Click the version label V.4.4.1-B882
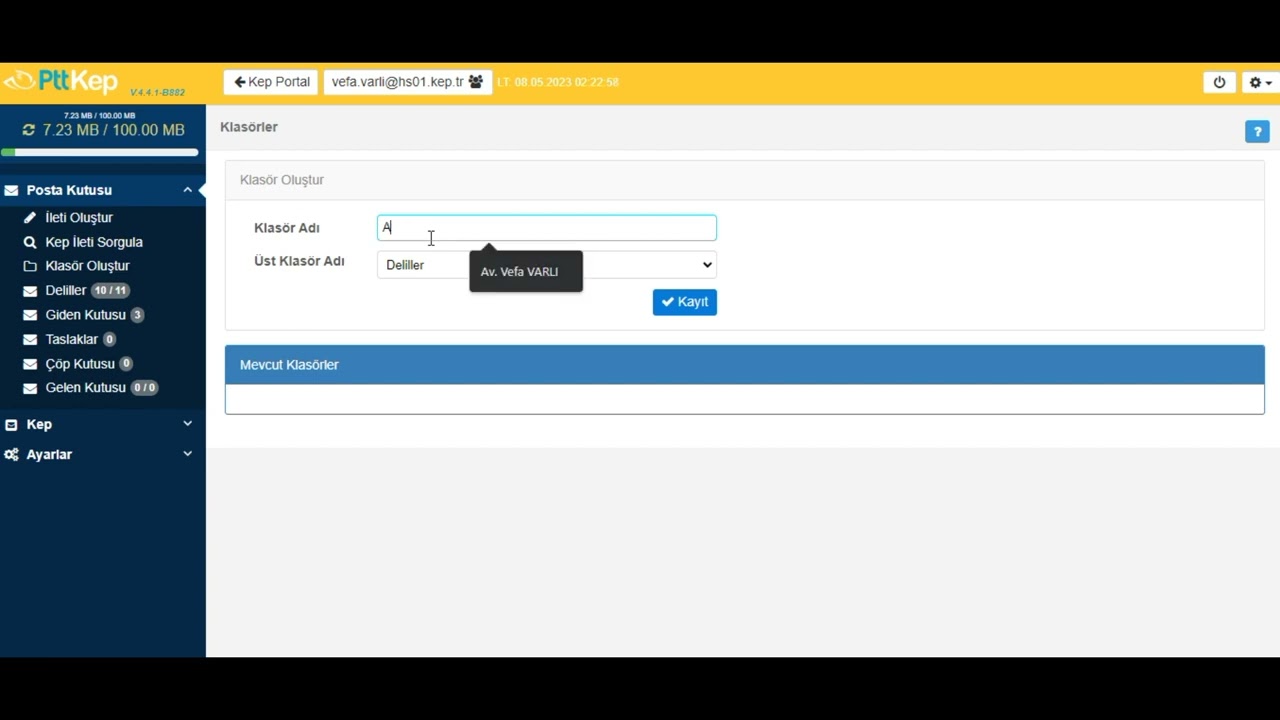The width and height of the screenshot is (1280, 720). pyautogui.click(x=158, y=92)
